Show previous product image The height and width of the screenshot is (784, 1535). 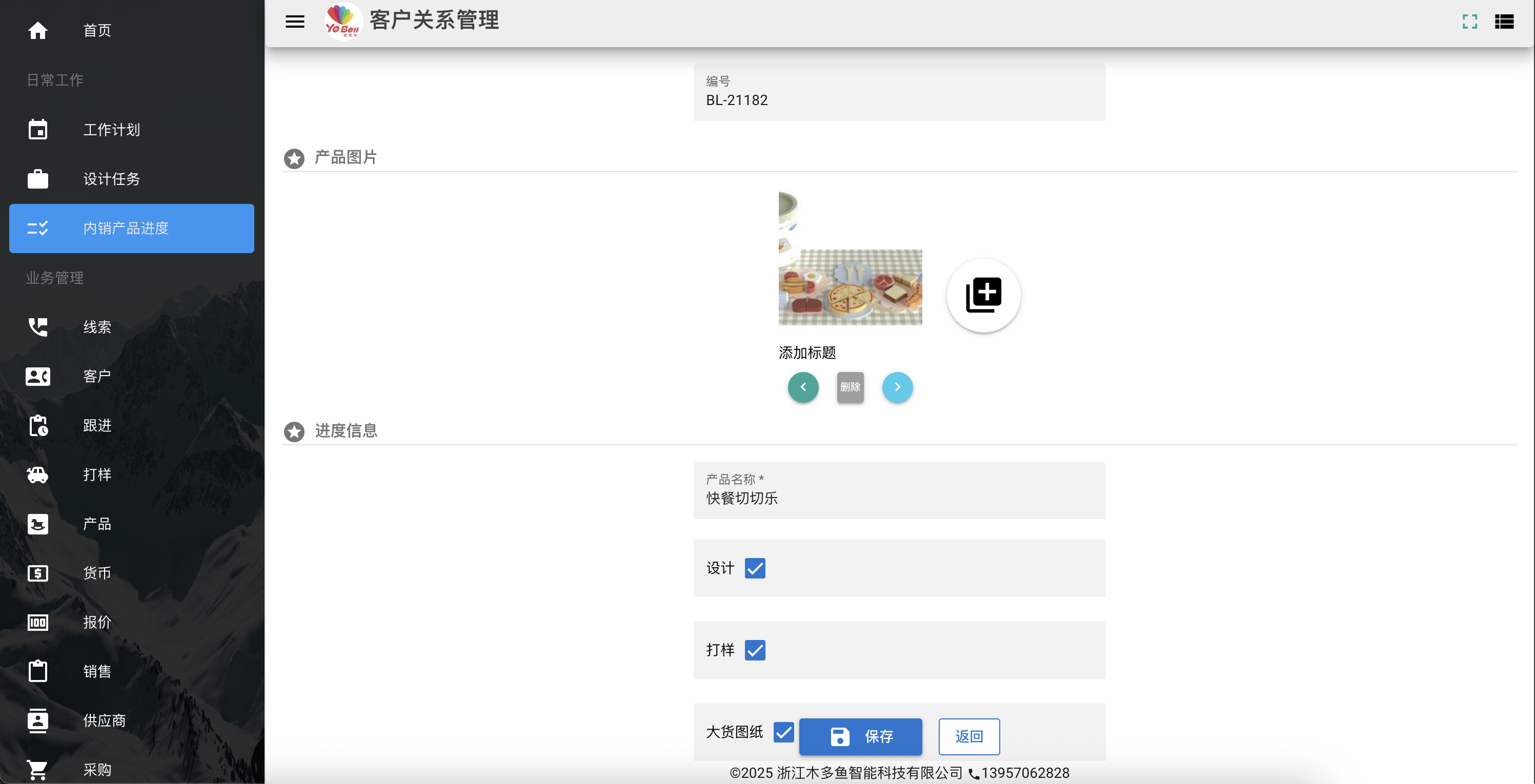pos(803,387)
